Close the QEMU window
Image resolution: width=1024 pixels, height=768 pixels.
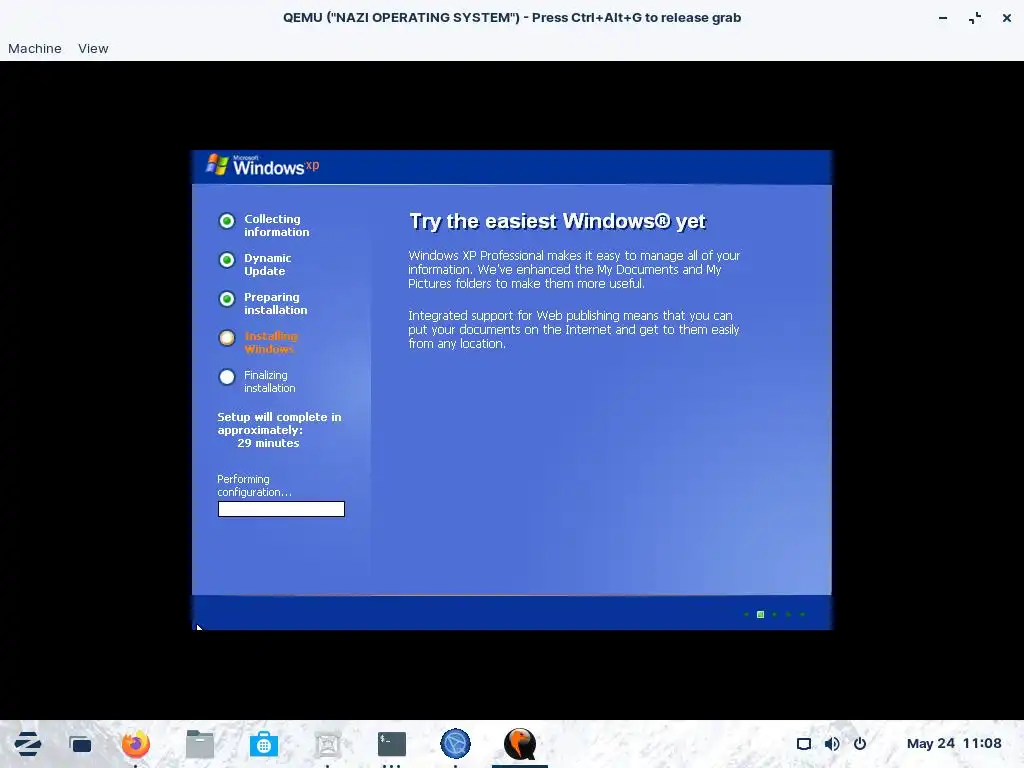pyautogui.click(x=1007, y=18)
